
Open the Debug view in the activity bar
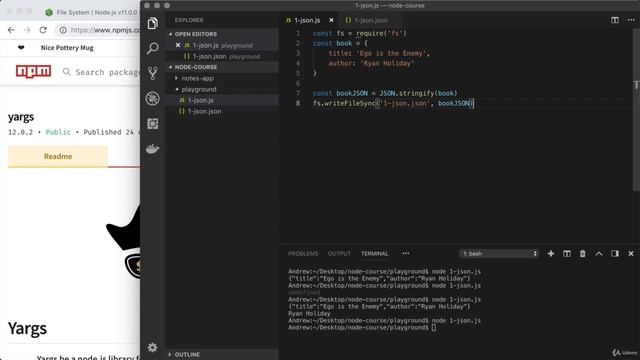tap(153, 98)
